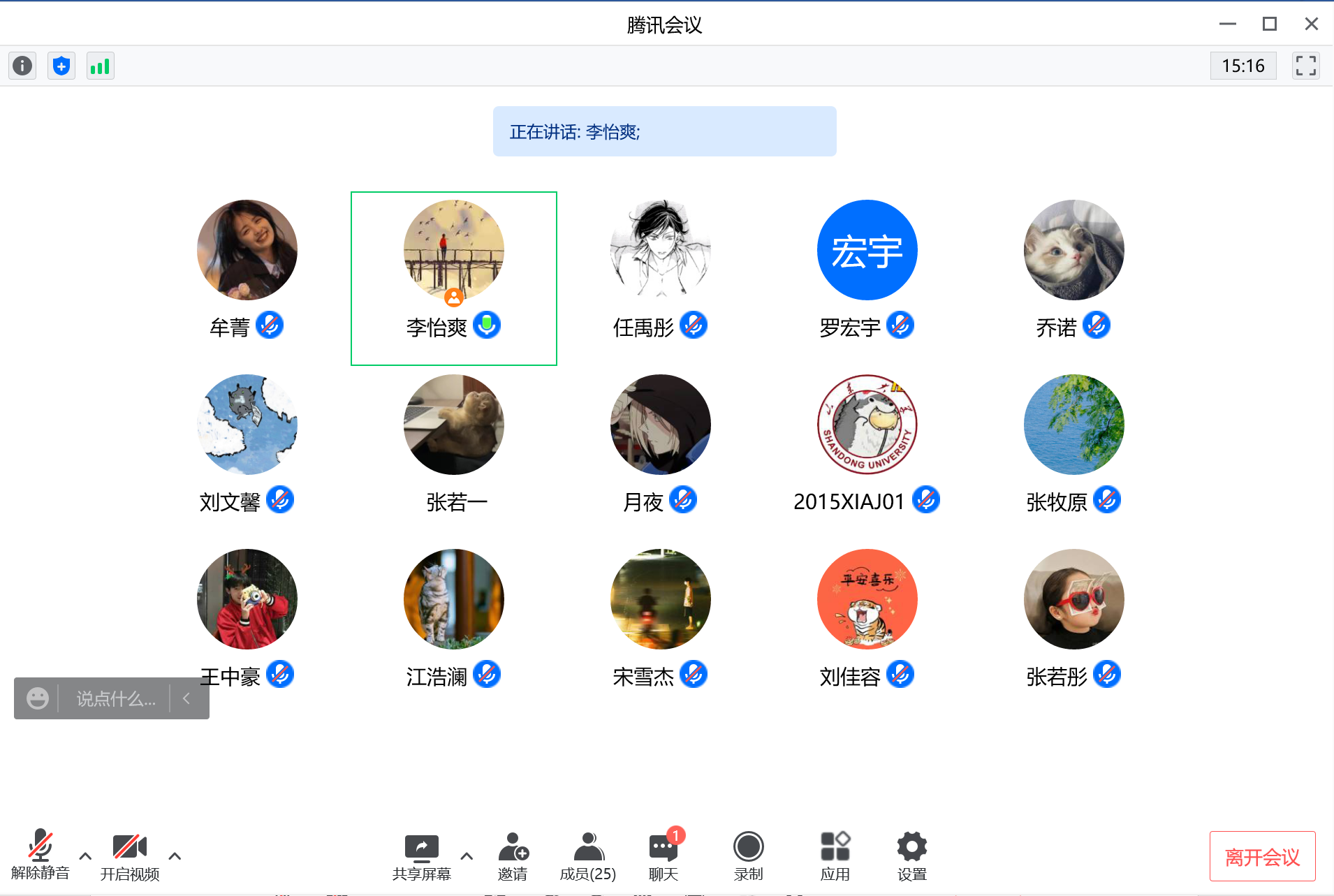Click the muted mic icon next to 2015XIAJ01
This screenshot has height=896, width=1334.
pyautogui.click(x=926, y=500)
